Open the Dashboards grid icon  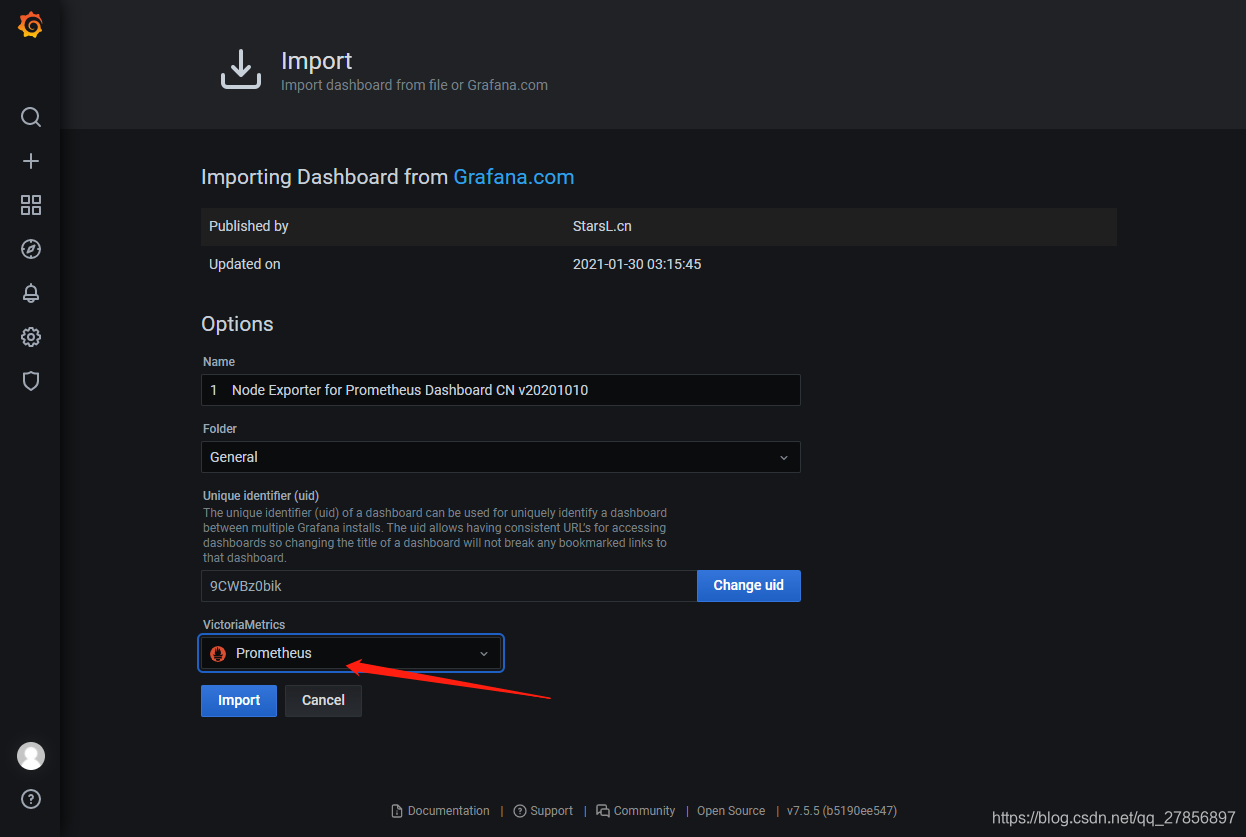point(31,205)
